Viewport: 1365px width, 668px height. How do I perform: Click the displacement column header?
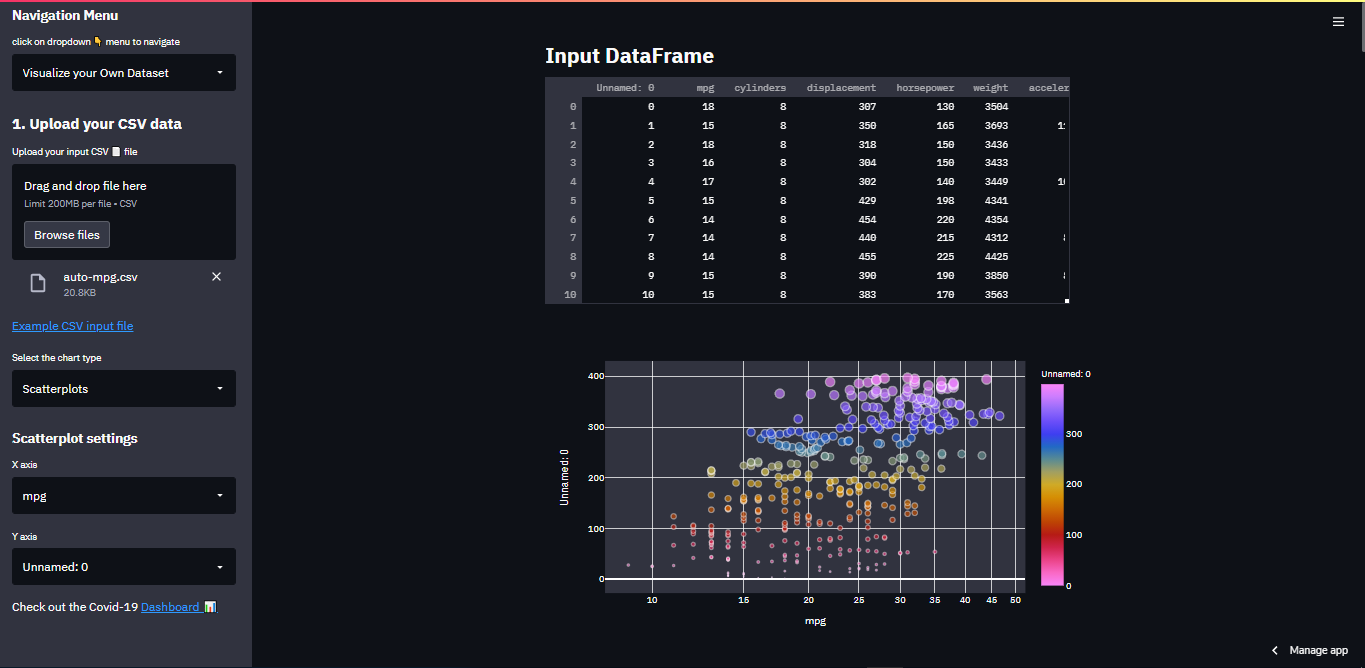(x=841, y=88)
